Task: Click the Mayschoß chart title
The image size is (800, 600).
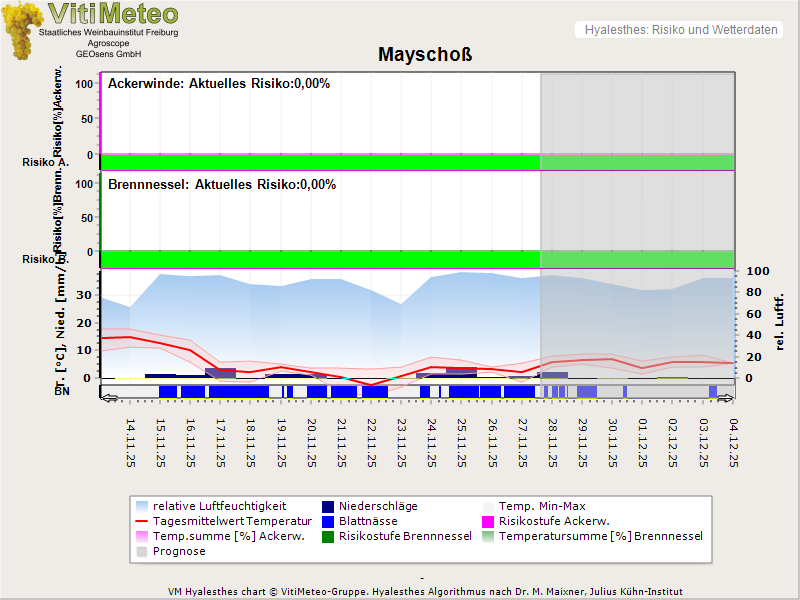Action: point(425,54)
